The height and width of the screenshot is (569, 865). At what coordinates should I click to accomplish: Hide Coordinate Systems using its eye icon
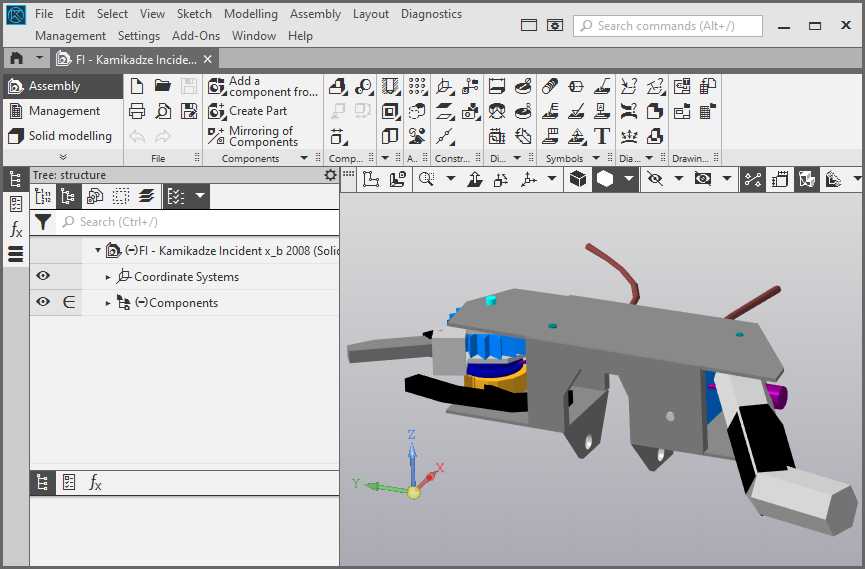pyautogui.click(x=43, y=277)
